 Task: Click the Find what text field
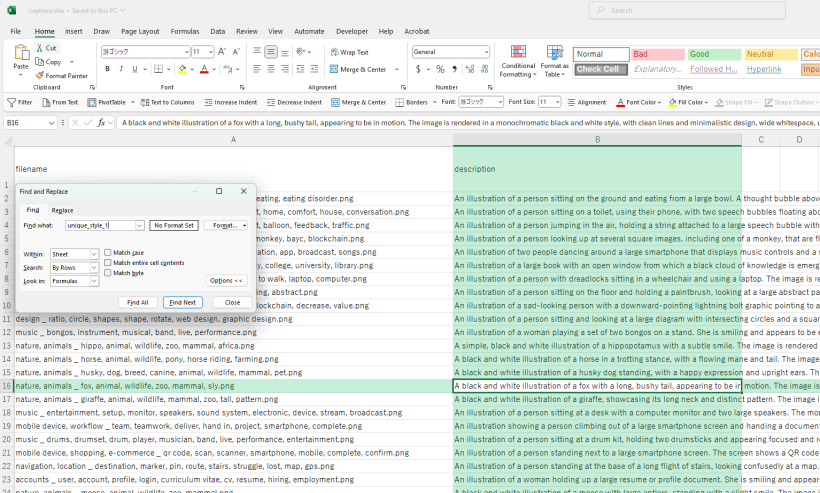98,226
